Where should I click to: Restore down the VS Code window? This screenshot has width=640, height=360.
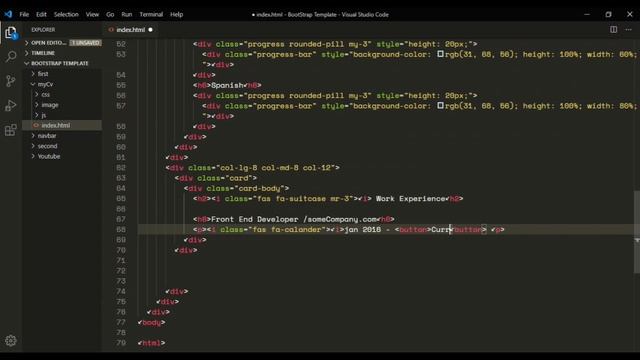pos(609,14)
